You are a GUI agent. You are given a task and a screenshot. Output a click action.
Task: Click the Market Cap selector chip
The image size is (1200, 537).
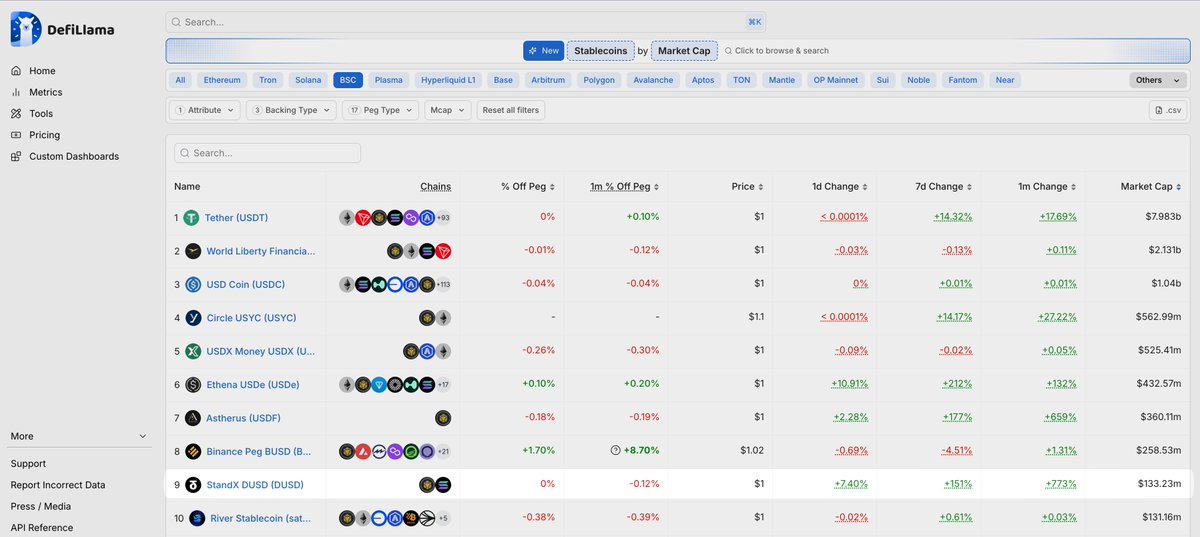[x=684, y=50]
